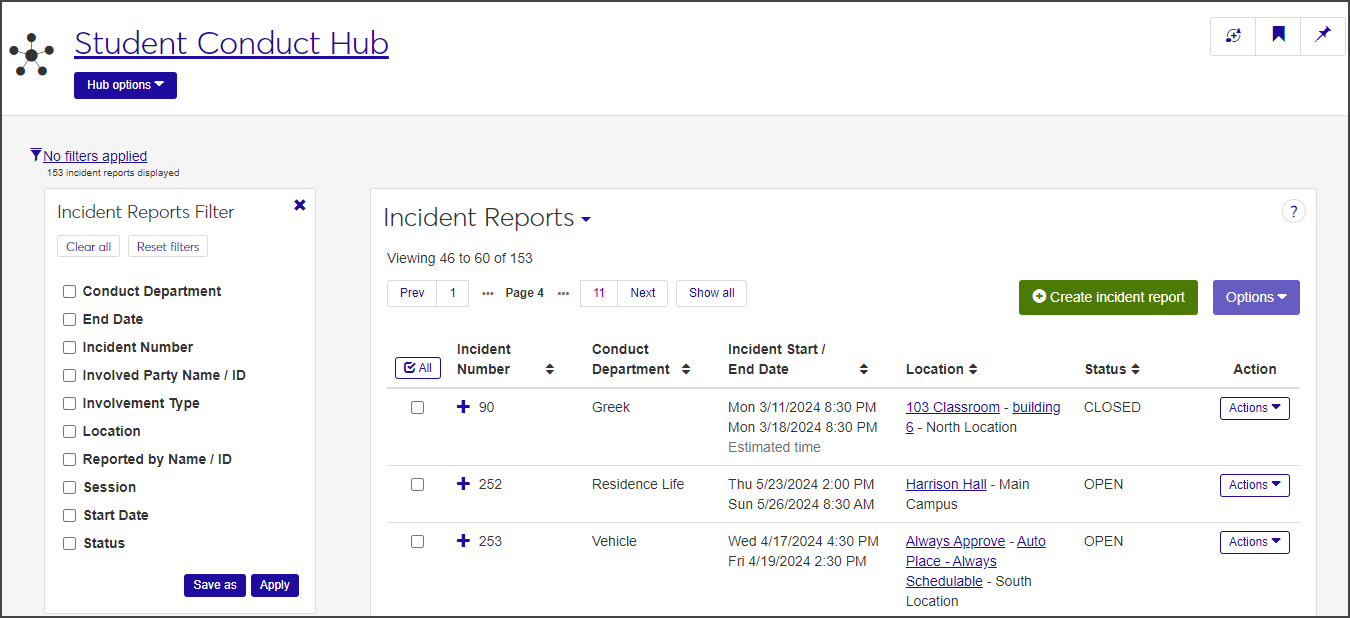
Task: Open the Hub options dropdown
Action: pos(125,85)
